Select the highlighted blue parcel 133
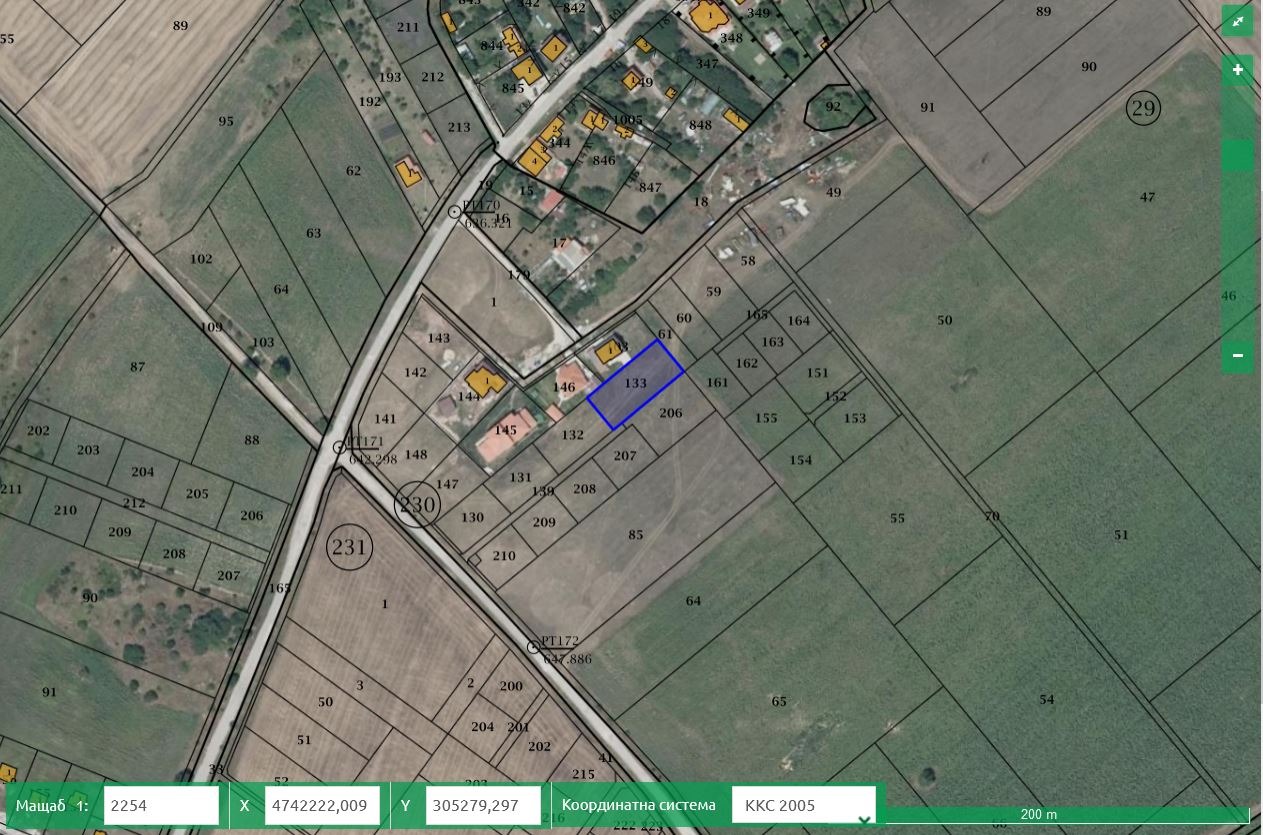1263x835 pixels. pyautogui.click(x=635, y=385)
